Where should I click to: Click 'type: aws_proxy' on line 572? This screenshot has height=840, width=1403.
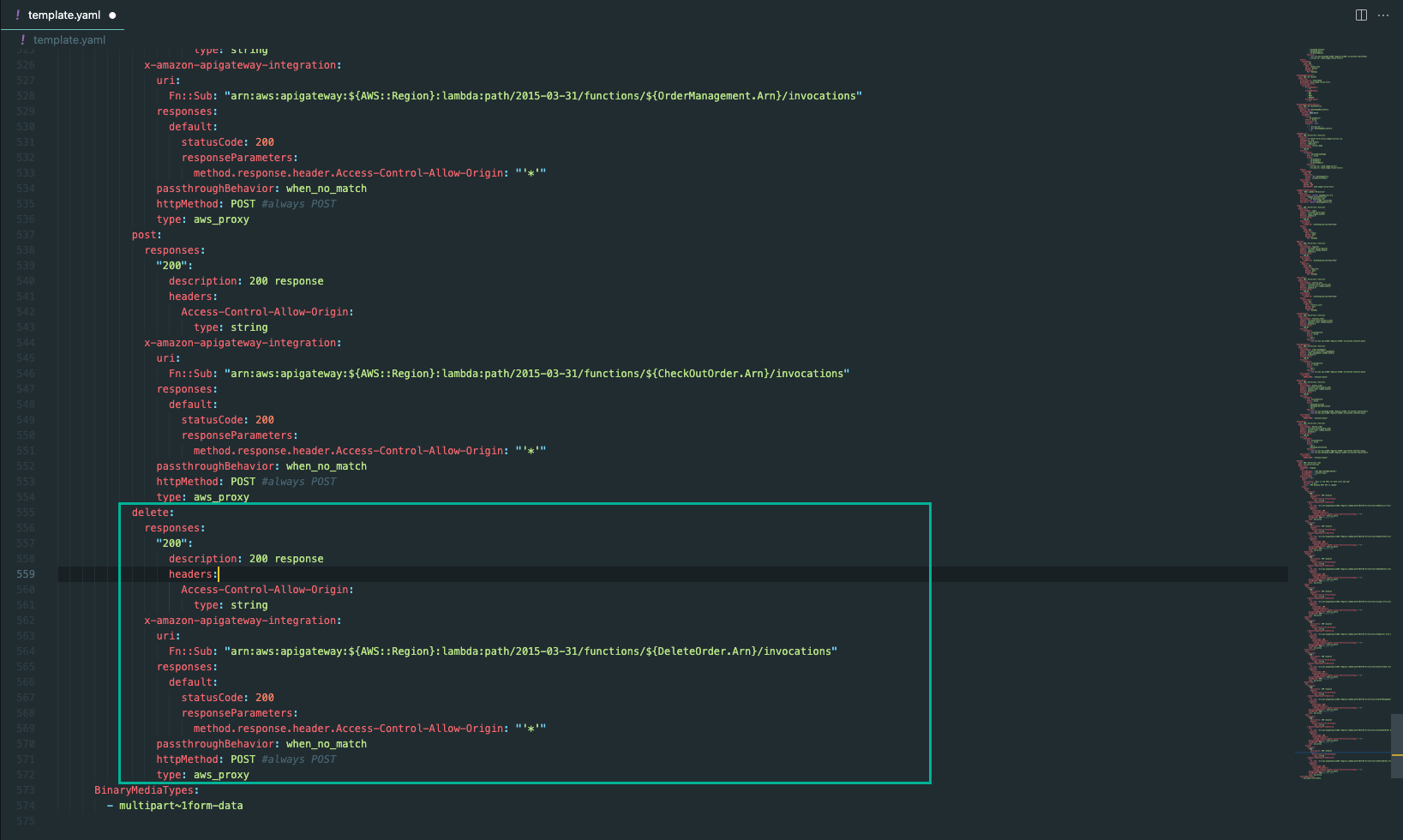coord(203,775)
